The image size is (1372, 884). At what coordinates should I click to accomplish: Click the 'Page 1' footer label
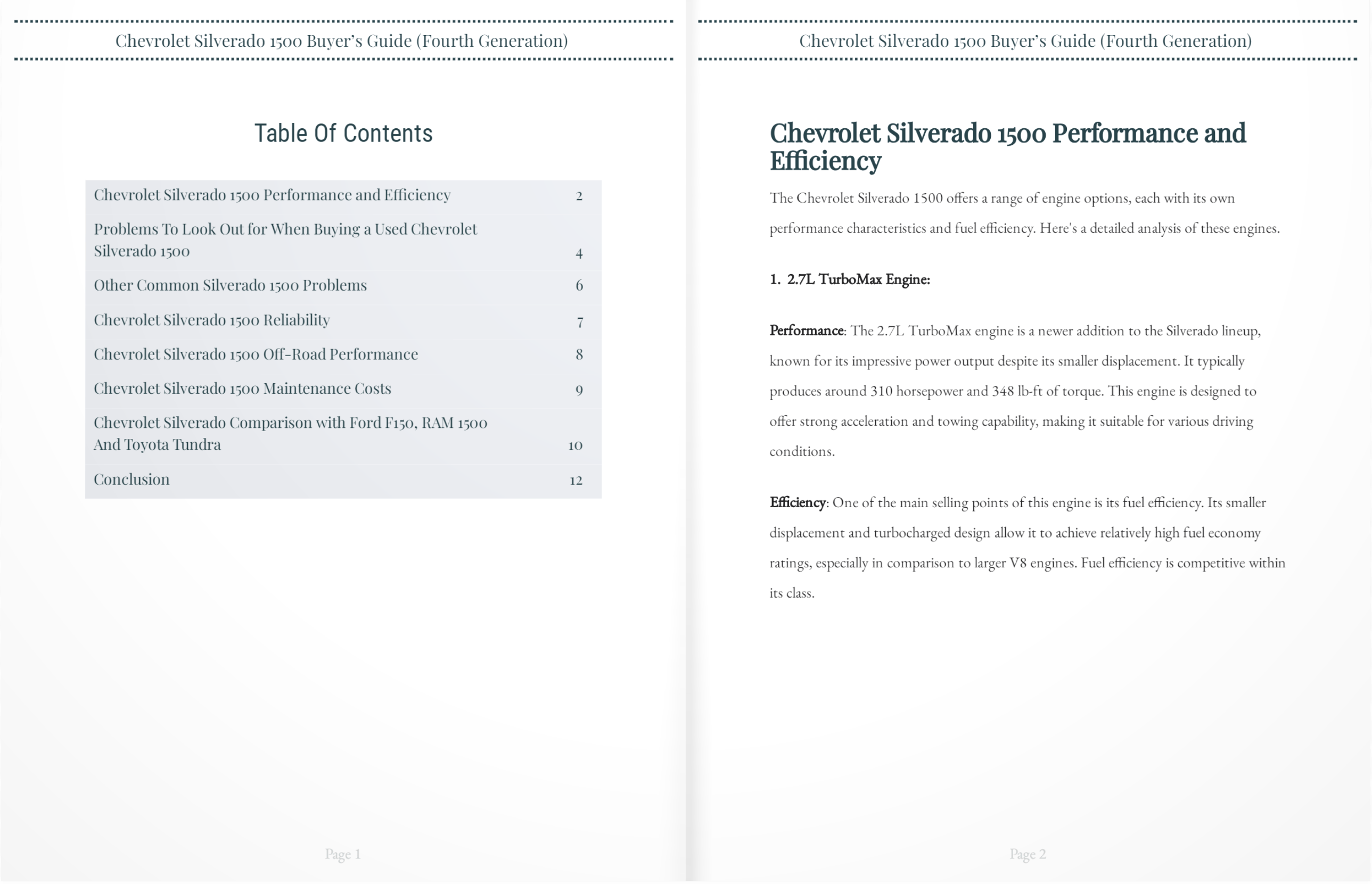point(343,854)
